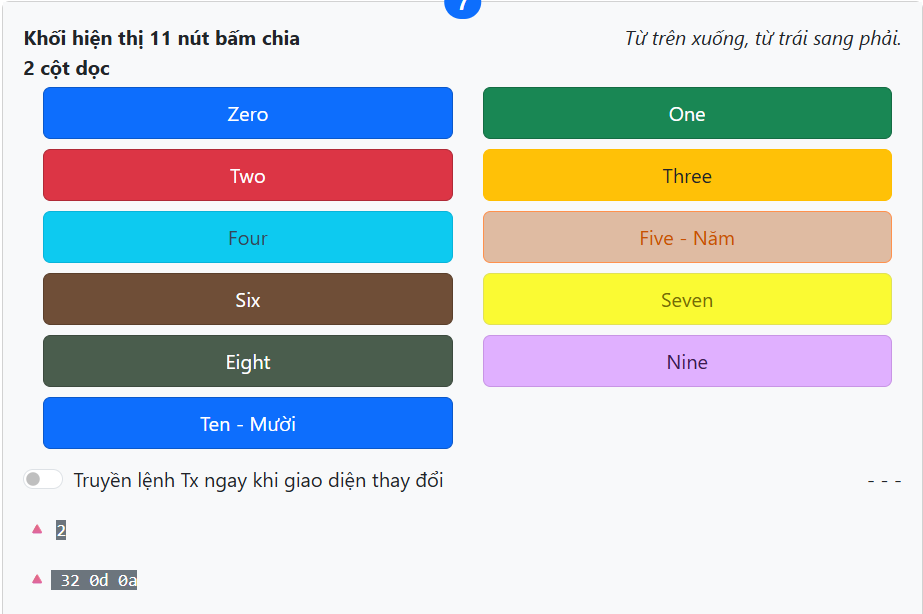
Task: Collapse the pink triangle beside hex bytes
Action: pyautogui.click(x=37, y=579)
